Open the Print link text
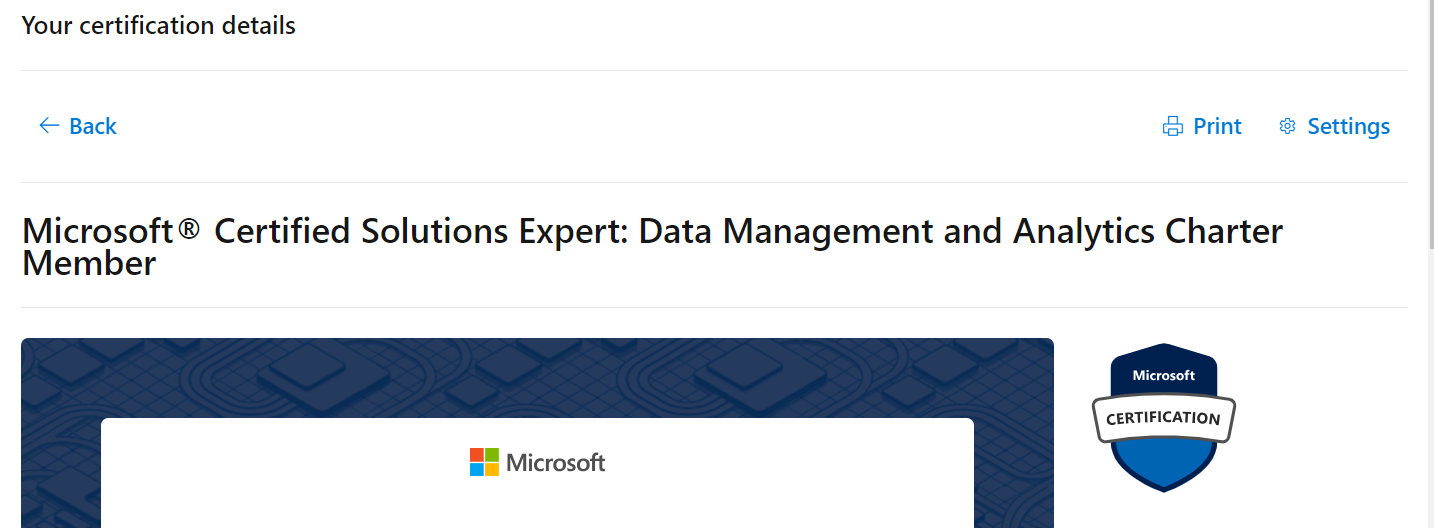1434x528 pixels. tap(1217, 126)
